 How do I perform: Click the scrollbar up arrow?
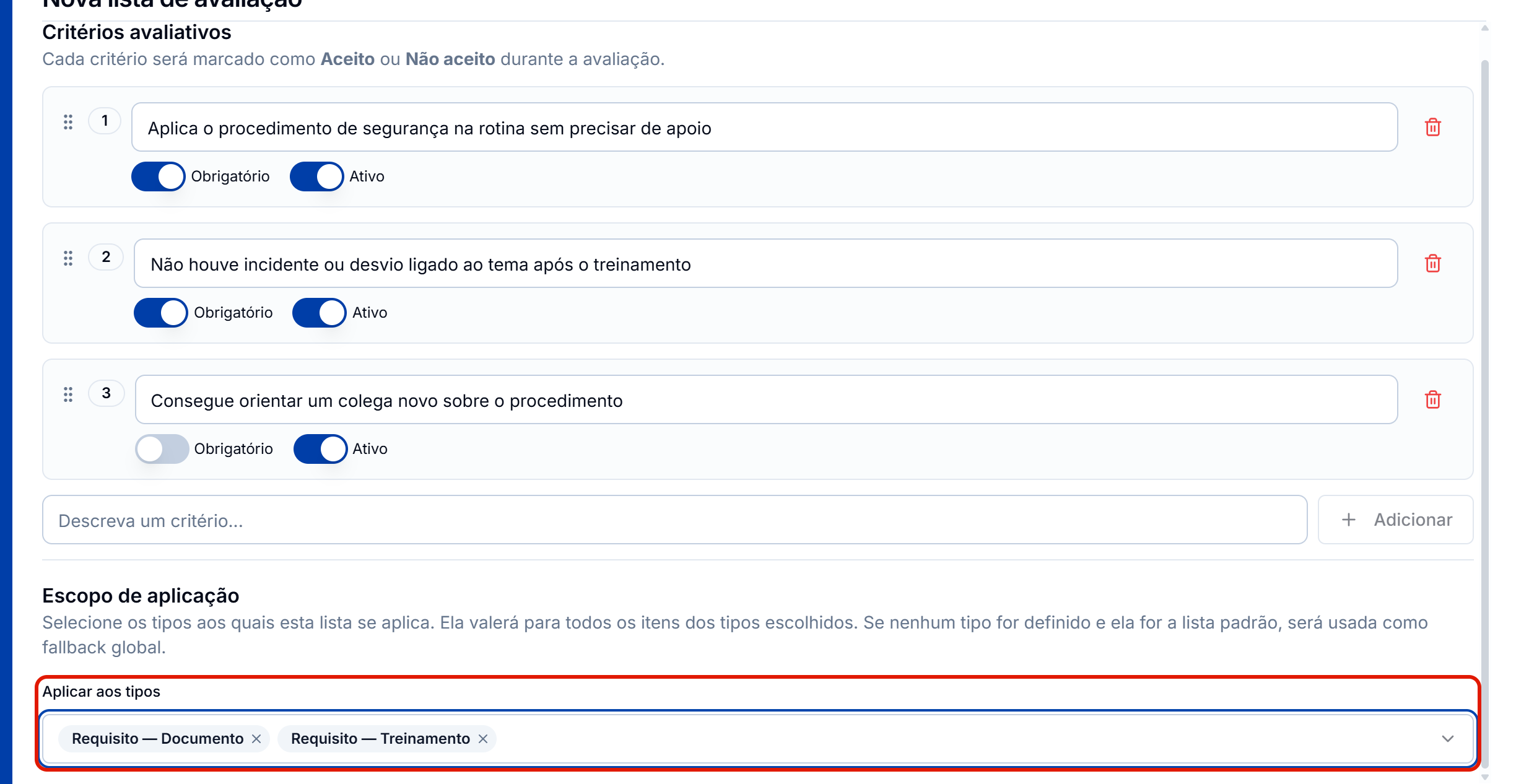pos(1484,28)
